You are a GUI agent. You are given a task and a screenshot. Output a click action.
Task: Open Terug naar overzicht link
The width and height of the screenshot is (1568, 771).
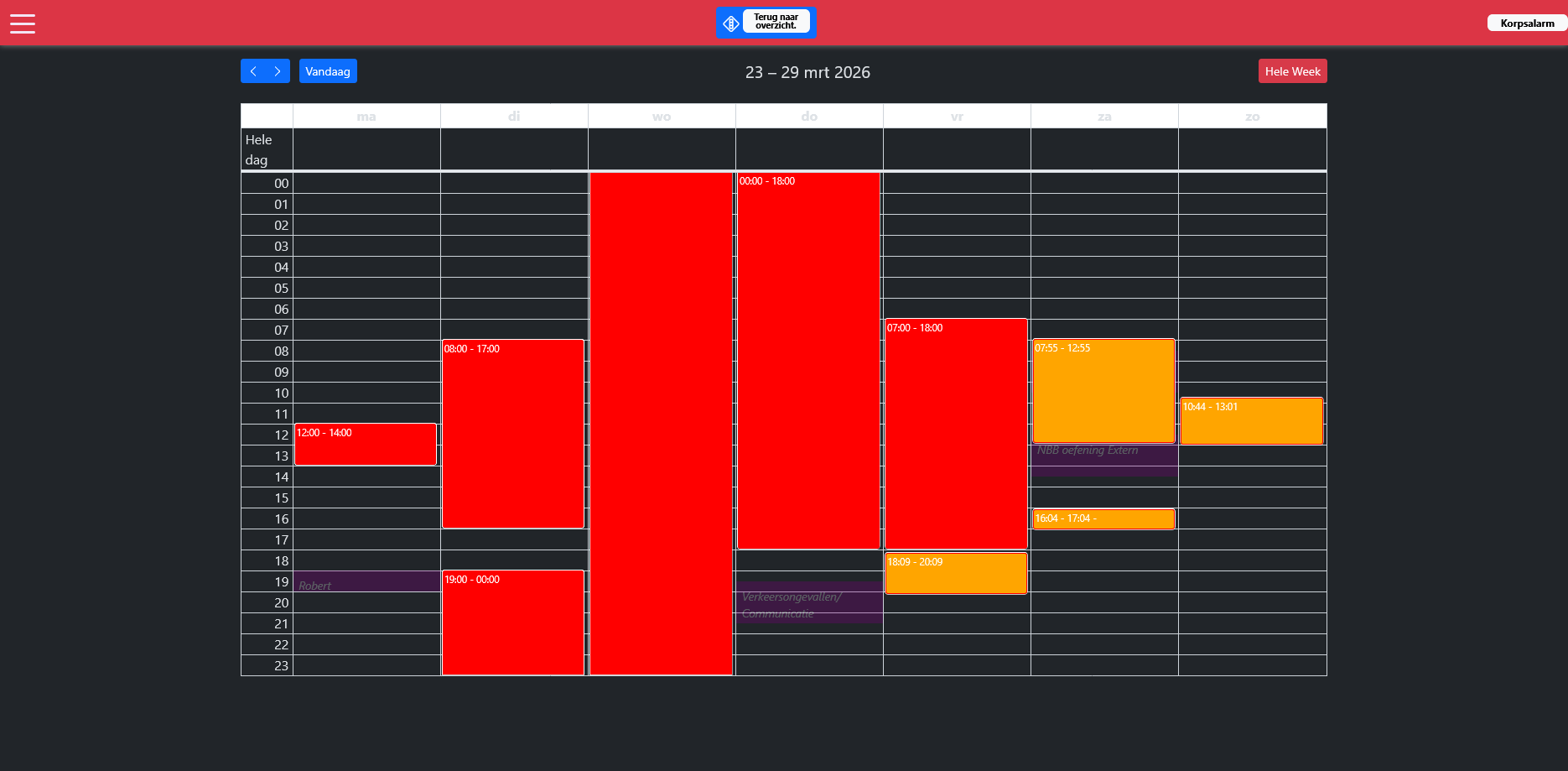click(776, 22)
